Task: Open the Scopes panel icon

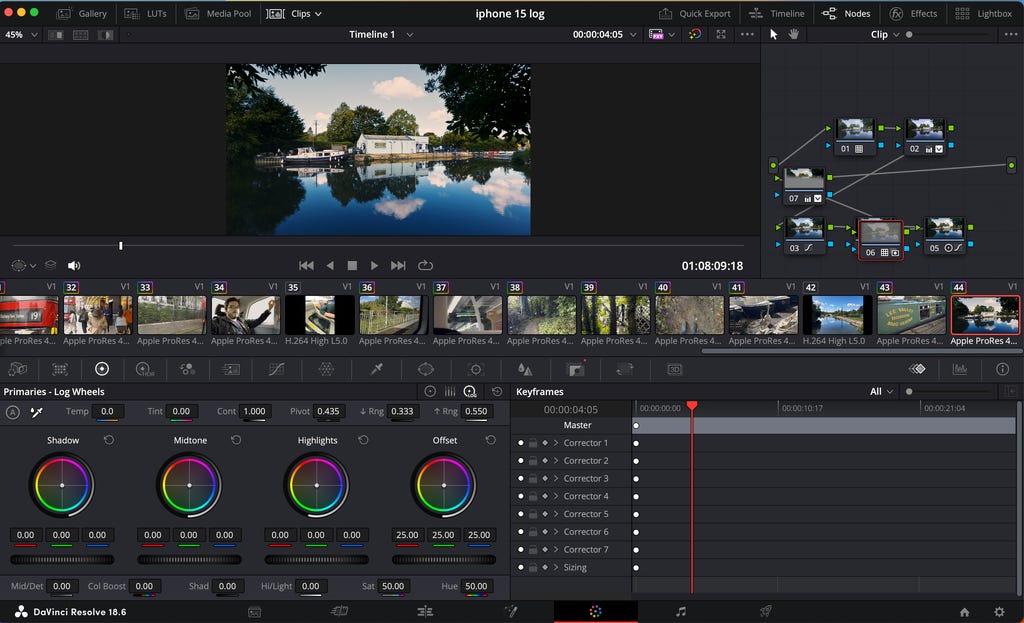Action: pos(959,369)
